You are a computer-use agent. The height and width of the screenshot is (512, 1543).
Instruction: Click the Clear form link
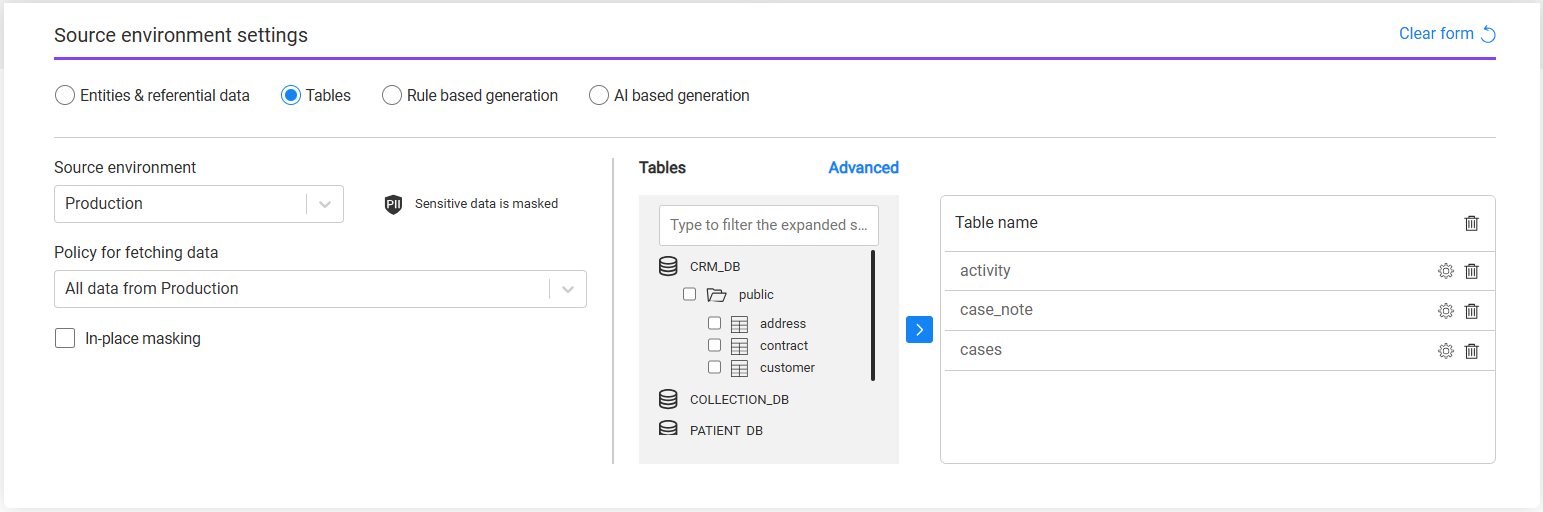tap(1446, 34)
